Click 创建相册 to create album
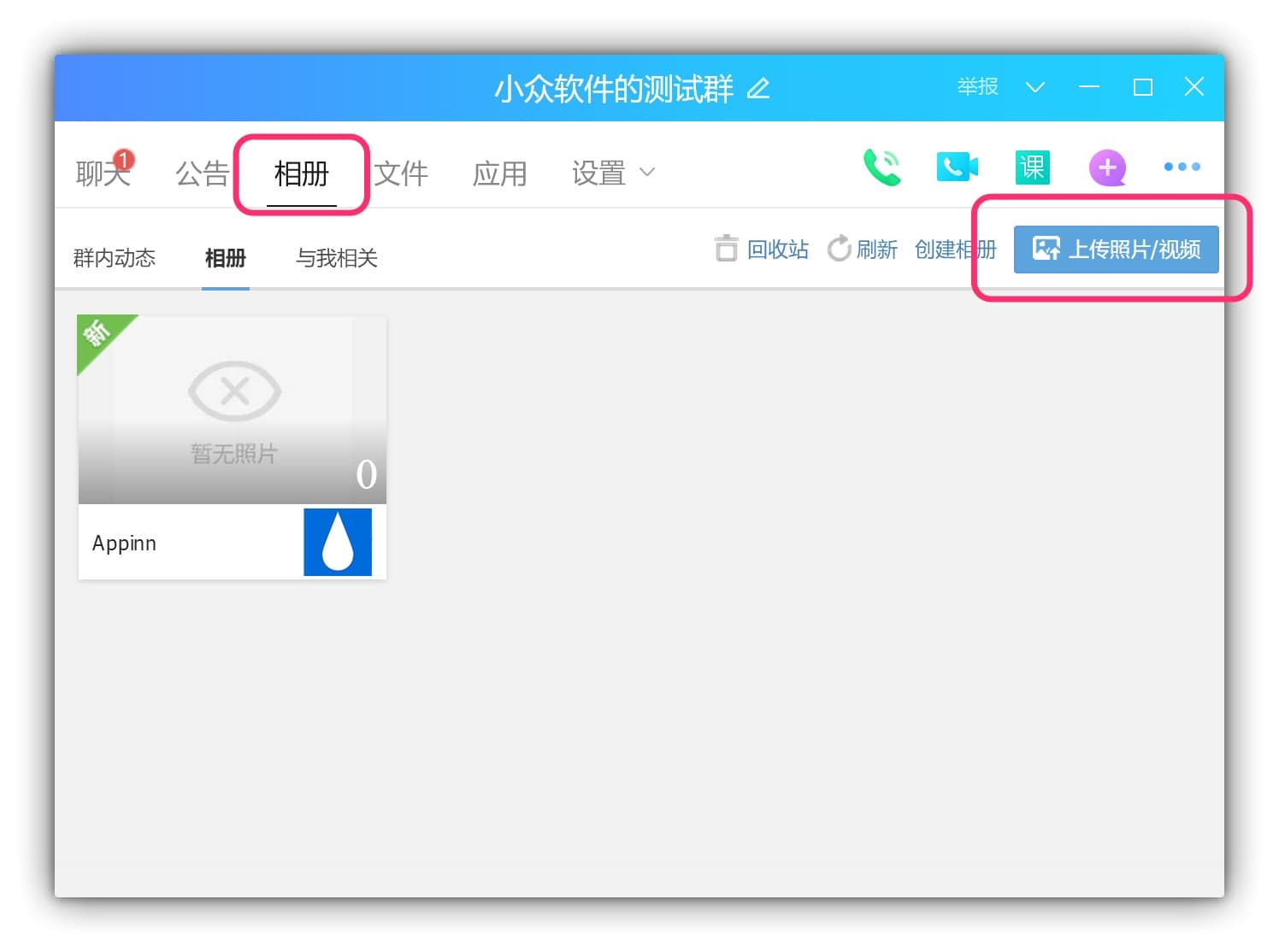This screenshot has width=1279, height=952. pos(955,249)
